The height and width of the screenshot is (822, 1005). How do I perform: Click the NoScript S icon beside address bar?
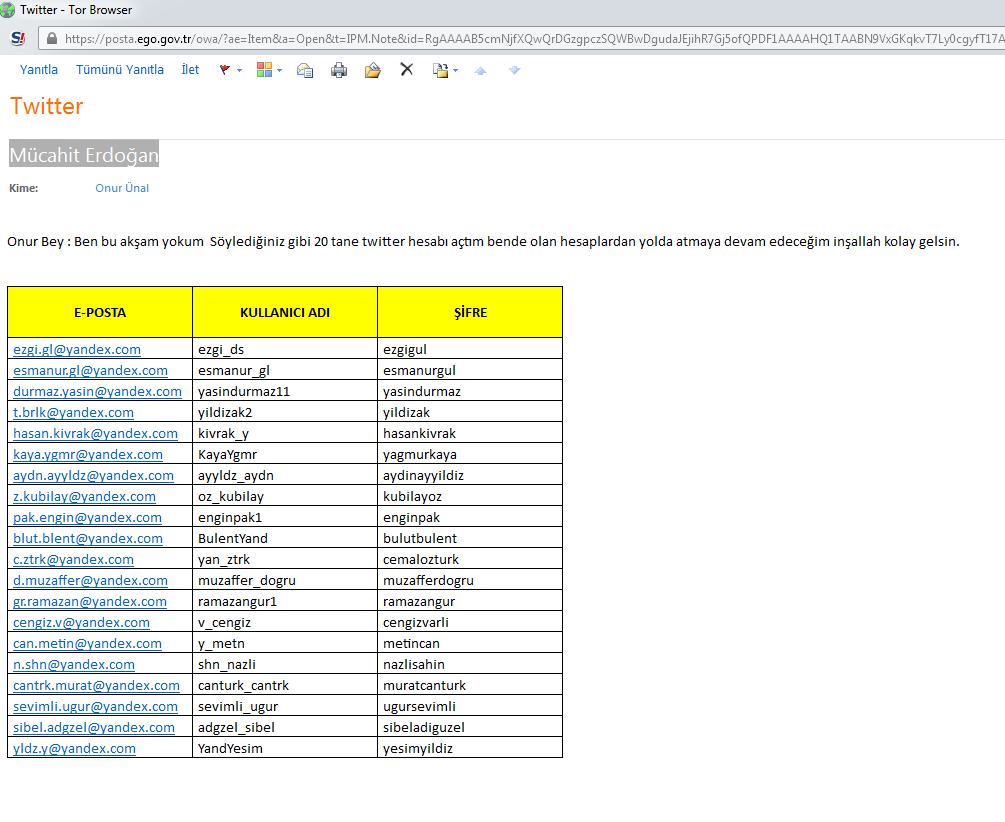tap(18, 39)
